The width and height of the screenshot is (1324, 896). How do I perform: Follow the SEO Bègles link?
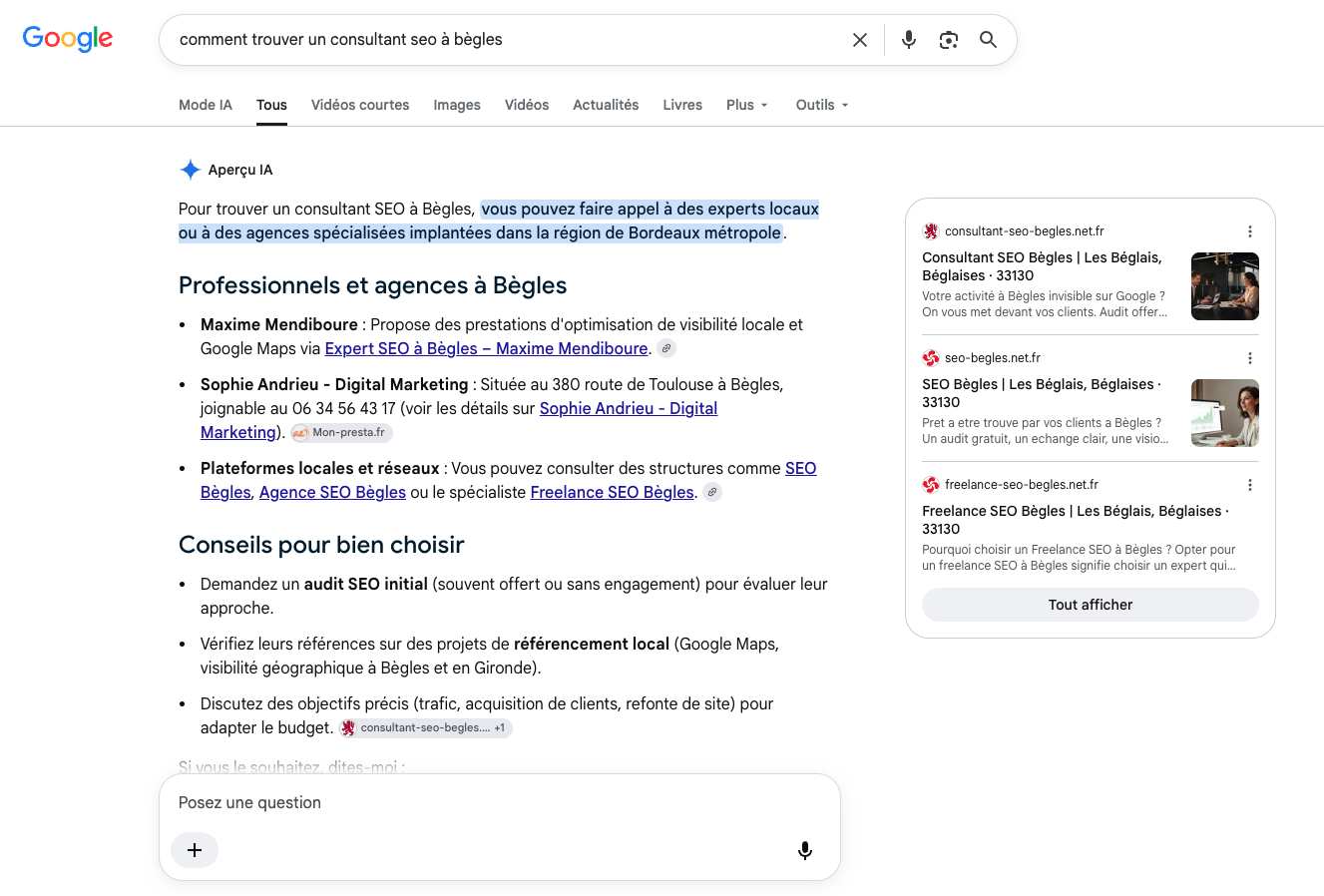[800, 469]
